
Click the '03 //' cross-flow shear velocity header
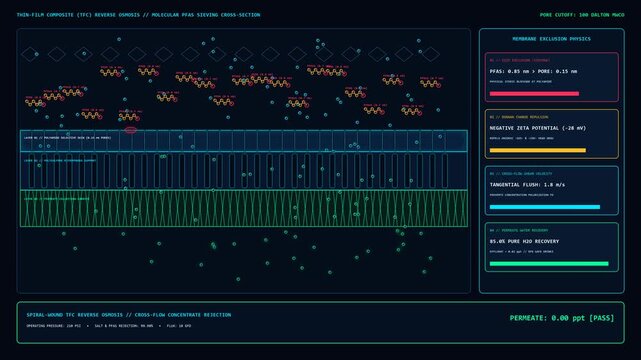point(521,174)
